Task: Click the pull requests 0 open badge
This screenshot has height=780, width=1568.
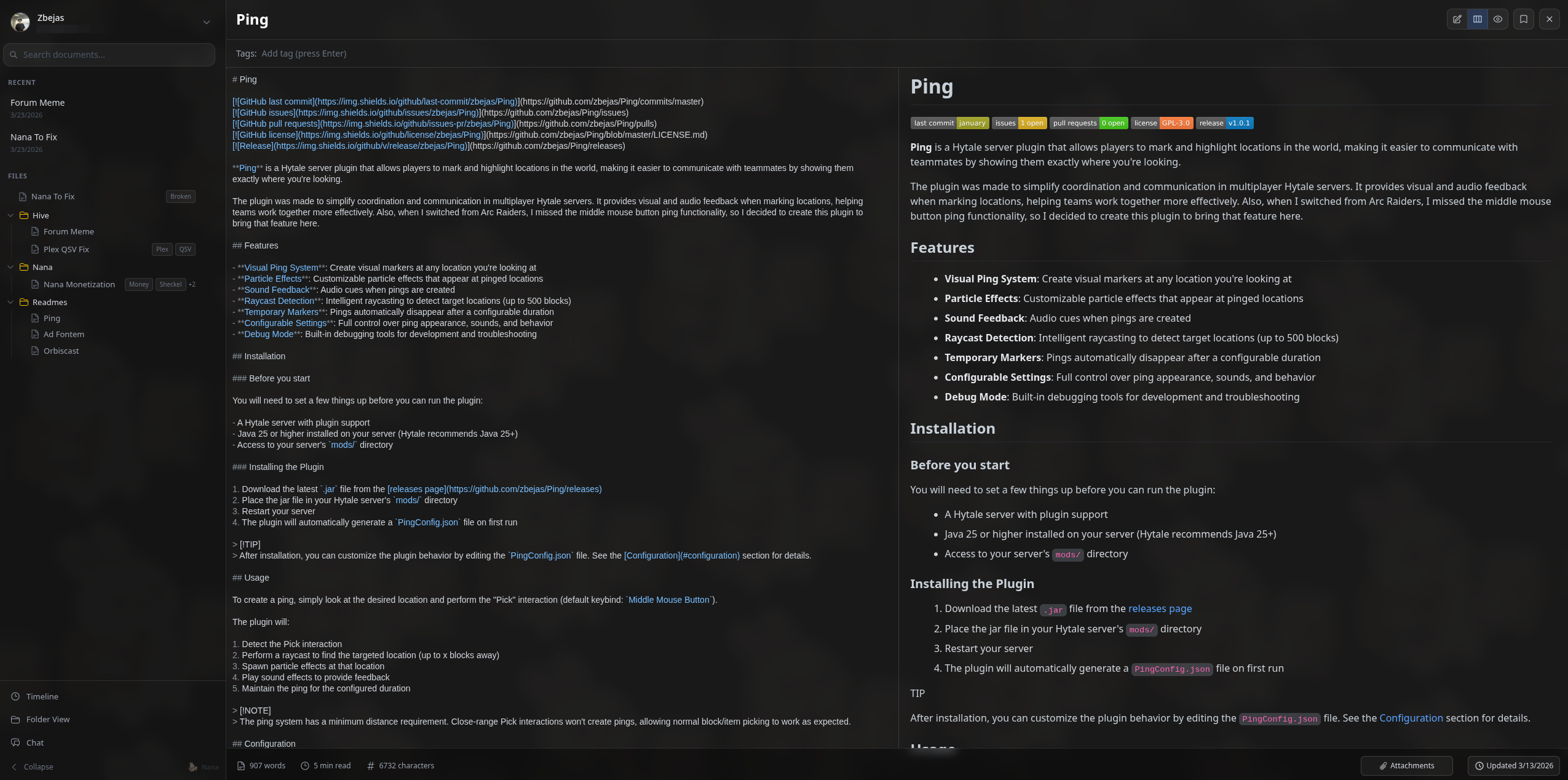Action: point(1088,123)
